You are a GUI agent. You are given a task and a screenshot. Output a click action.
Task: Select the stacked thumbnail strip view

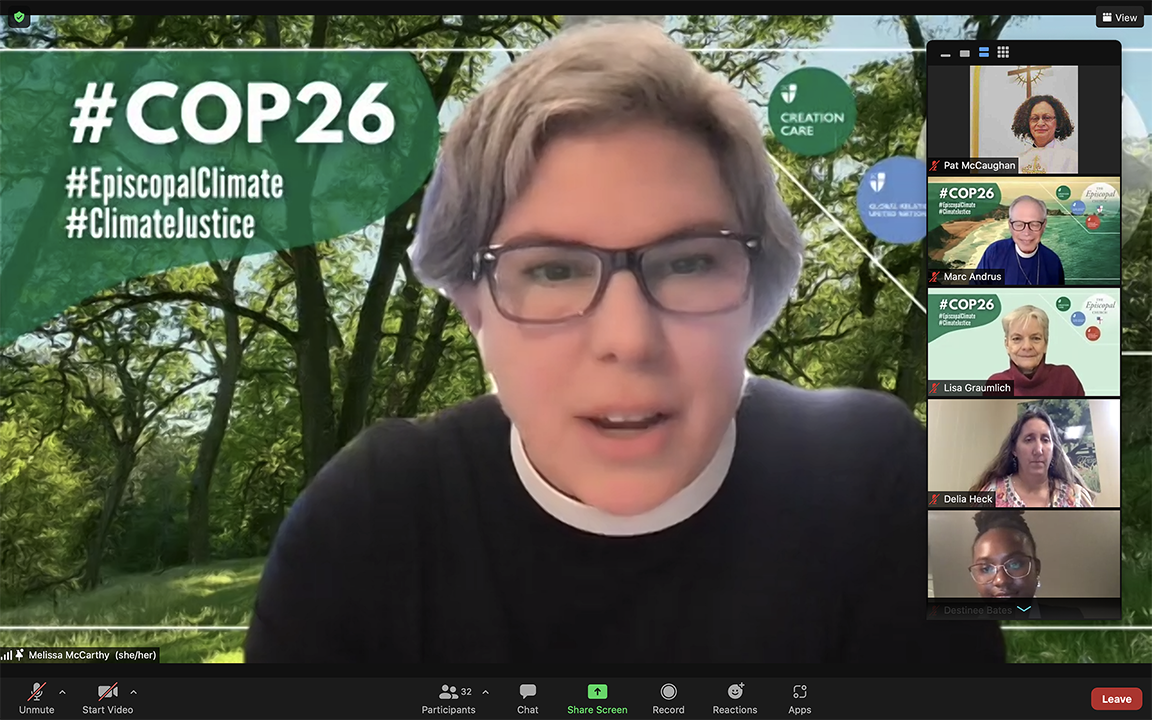tap(984, 52)
